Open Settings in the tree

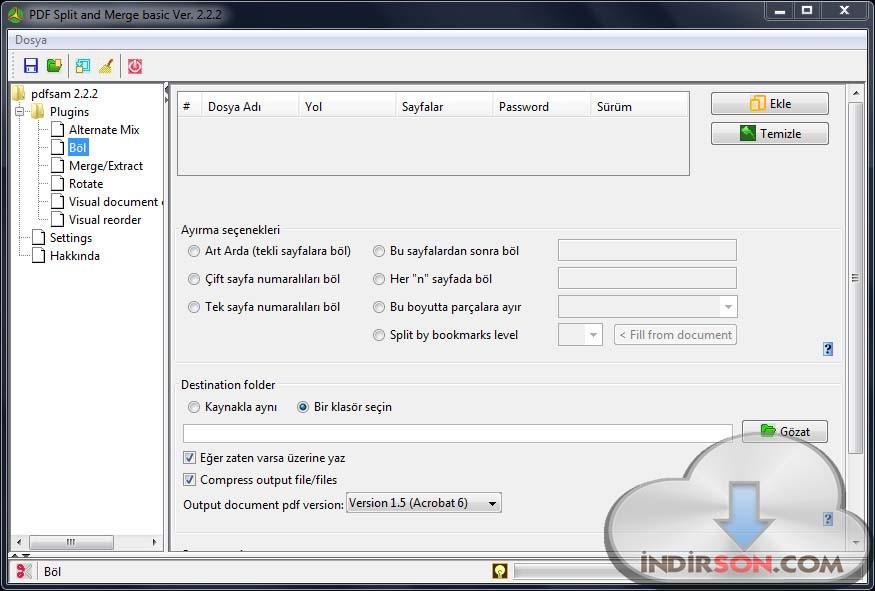pyautogui.click(x=71, y=238)
